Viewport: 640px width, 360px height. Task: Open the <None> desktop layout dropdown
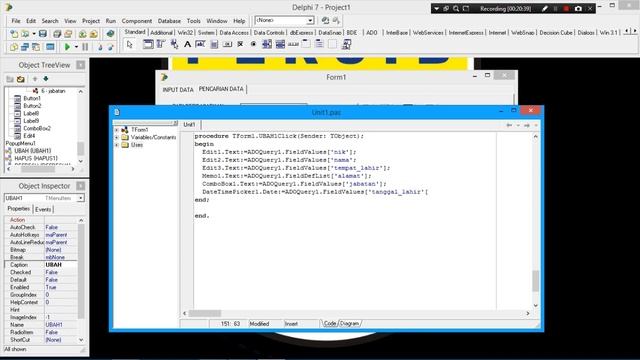pyautogui.click(x=310, y=20)
